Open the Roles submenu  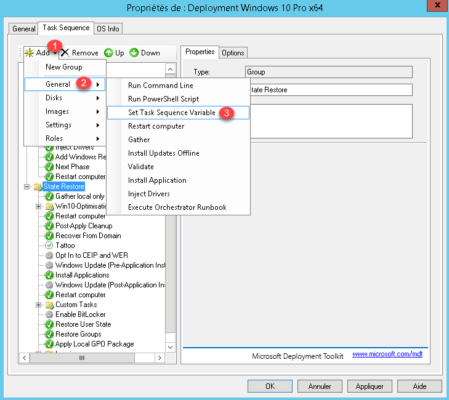point(65,138)
